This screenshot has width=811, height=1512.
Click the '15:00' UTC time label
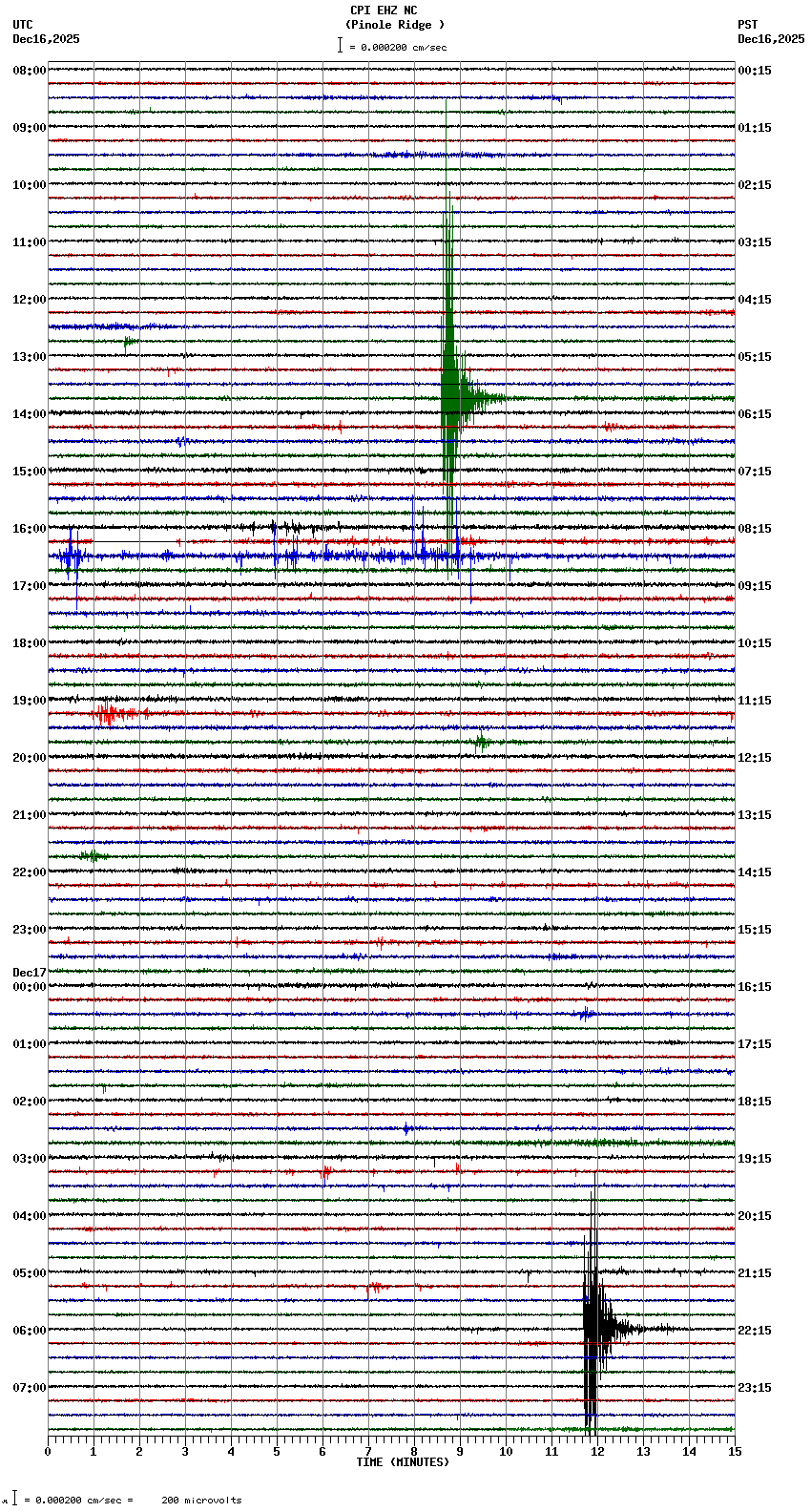[30, 472]
